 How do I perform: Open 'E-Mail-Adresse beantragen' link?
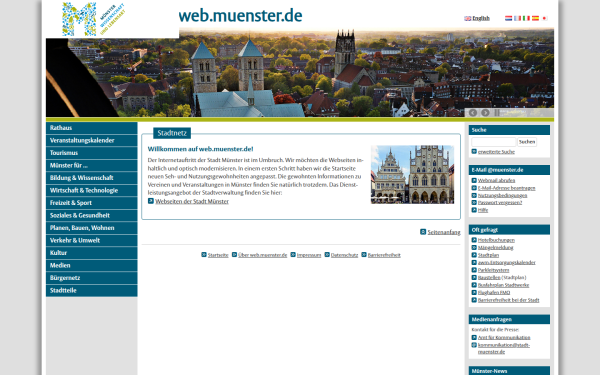pos(507,188)
